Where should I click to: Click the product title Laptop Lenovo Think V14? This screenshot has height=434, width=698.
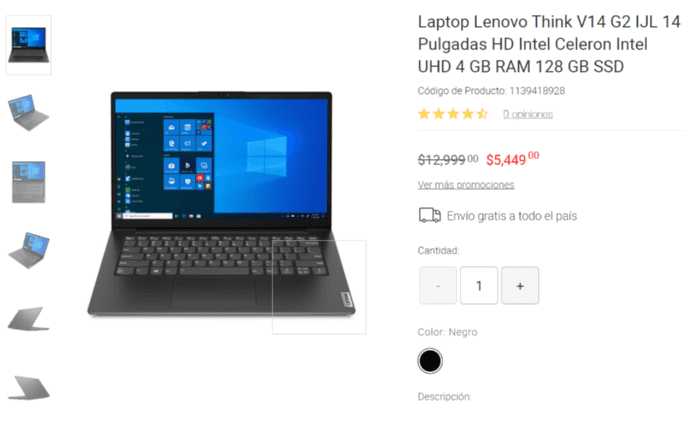point(549,44)
